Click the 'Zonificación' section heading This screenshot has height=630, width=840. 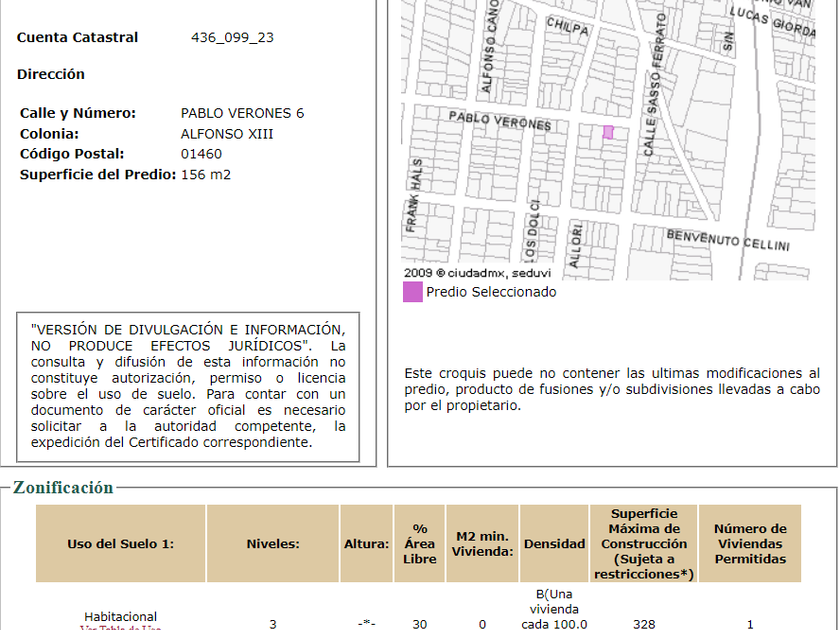click(63, 488)
